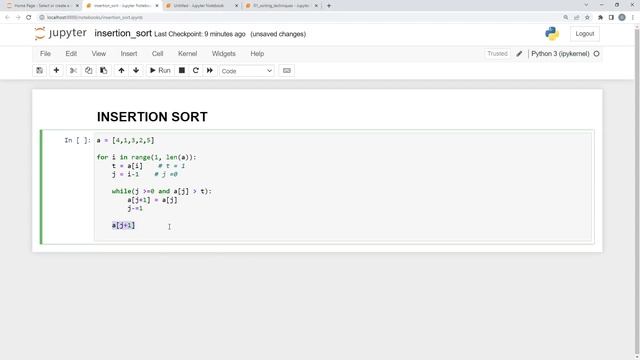640x360 pixels.
Task: Switch to the sorting techniques browser tab
Action: click(281, 6)
